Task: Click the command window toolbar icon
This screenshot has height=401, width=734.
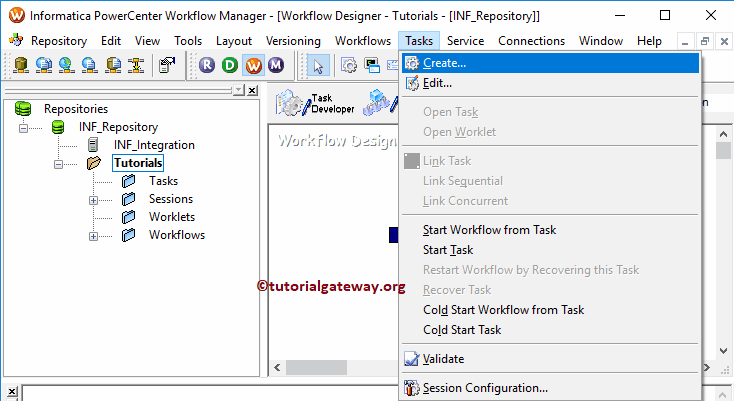Action: tap(372, 65)
